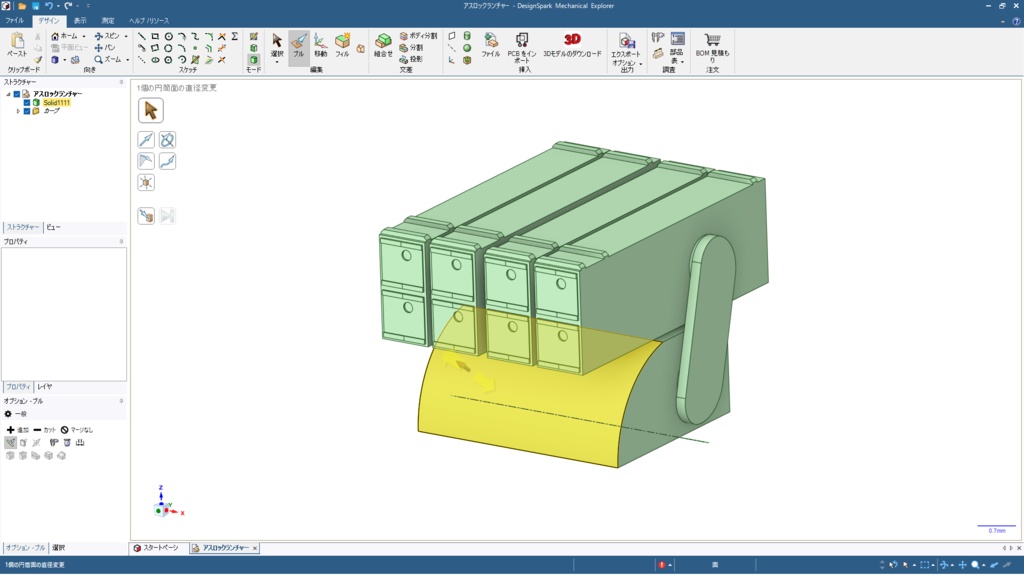
Task: Click the パン (Pan) view tool
Action: pyautogui.click(x=104, y=48)
